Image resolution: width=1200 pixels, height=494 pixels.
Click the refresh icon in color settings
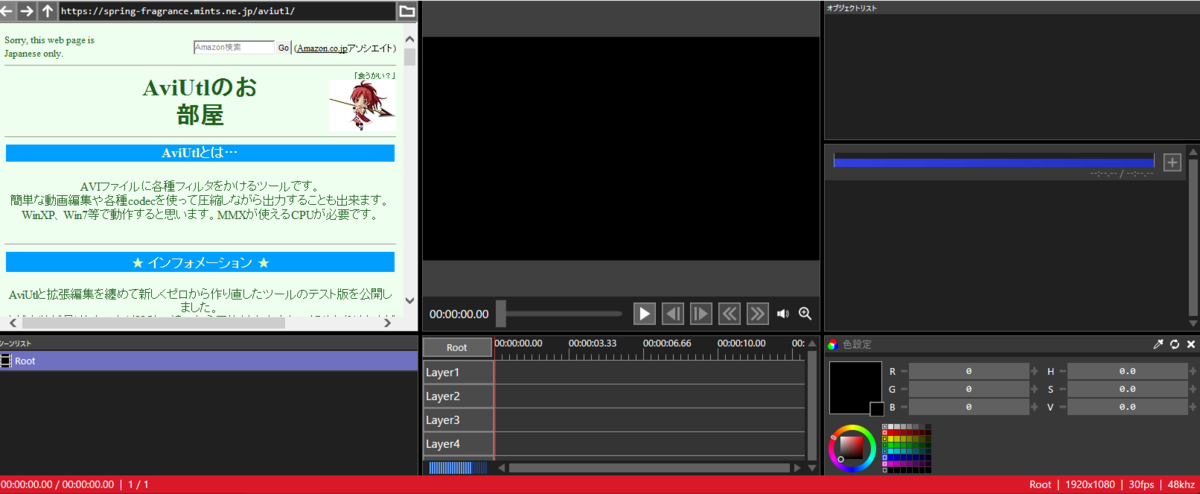pos(1174,344)
